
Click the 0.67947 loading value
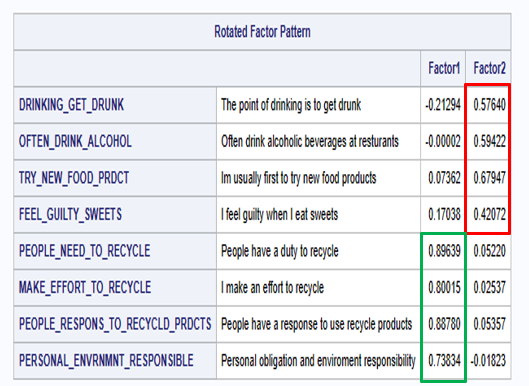pyautogui.click(x=489, y=178)
